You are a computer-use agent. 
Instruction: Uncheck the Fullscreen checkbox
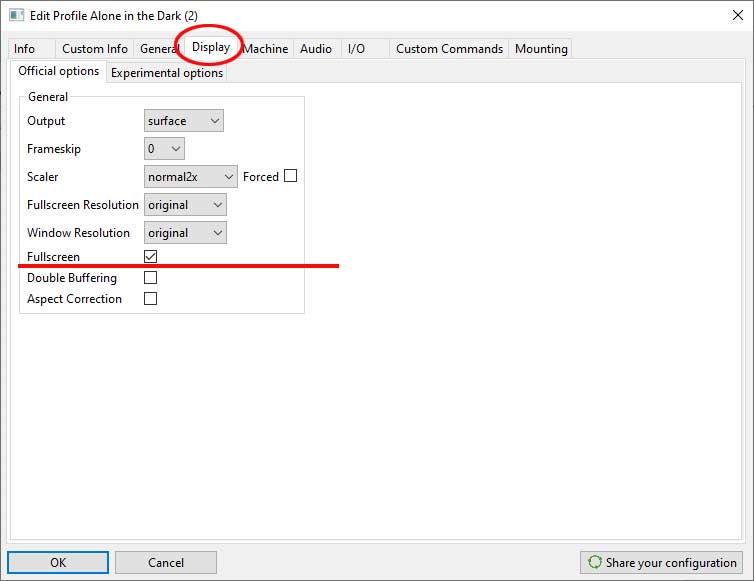coord(151,256)
